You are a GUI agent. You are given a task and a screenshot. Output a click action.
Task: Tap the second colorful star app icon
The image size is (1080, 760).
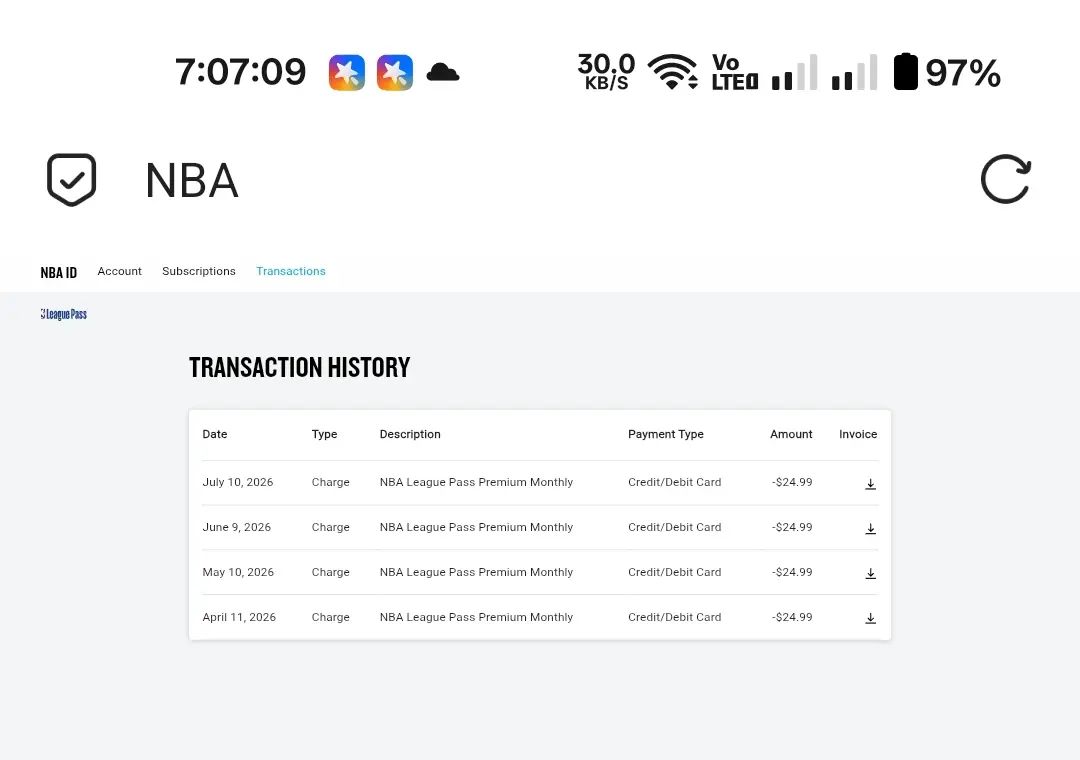pos(395,72)
